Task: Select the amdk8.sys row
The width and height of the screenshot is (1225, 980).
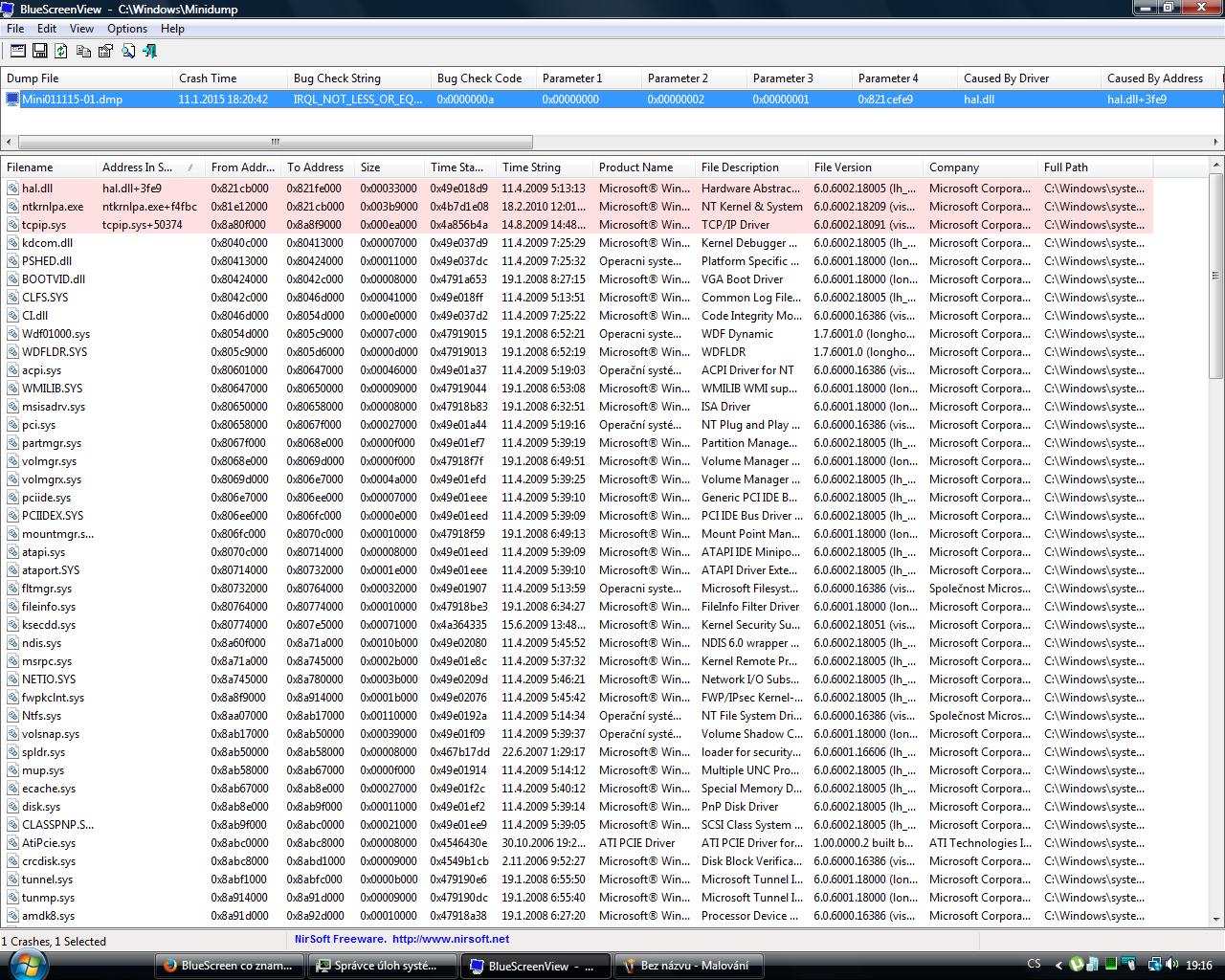Action: 577,916
